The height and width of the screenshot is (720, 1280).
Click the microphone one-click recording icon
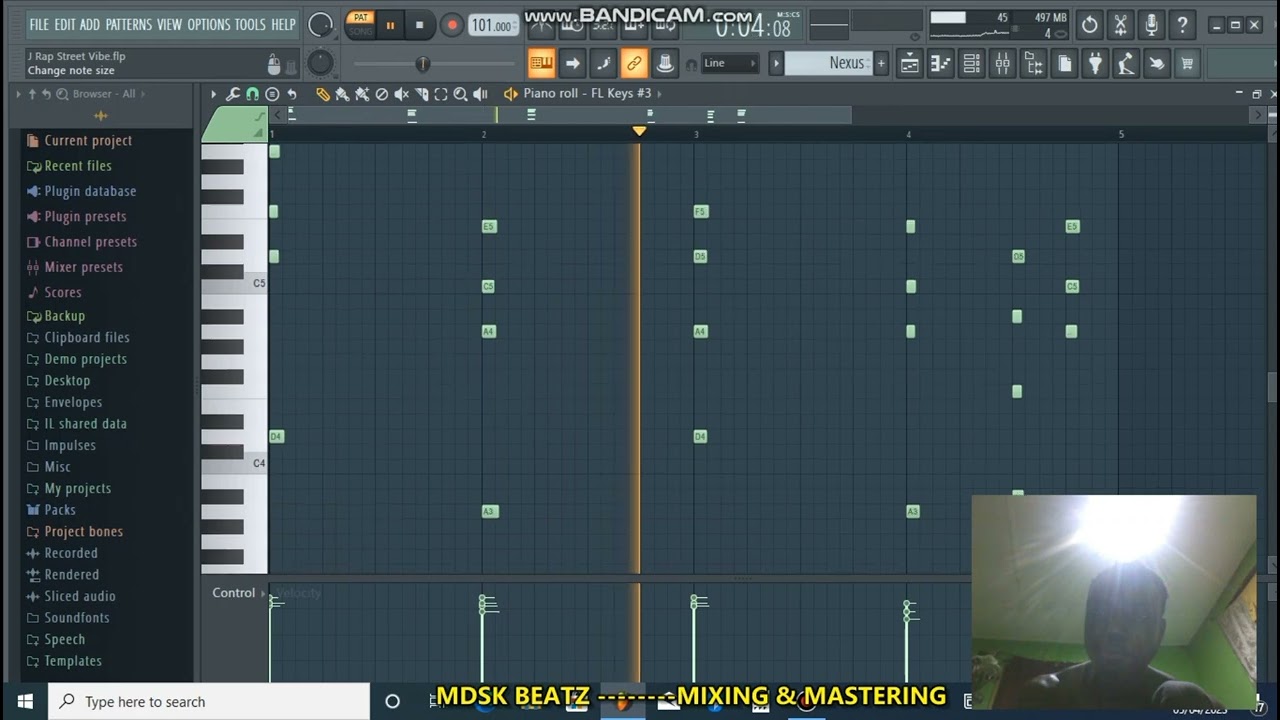pyautogui.click(x=1152, y=25)
